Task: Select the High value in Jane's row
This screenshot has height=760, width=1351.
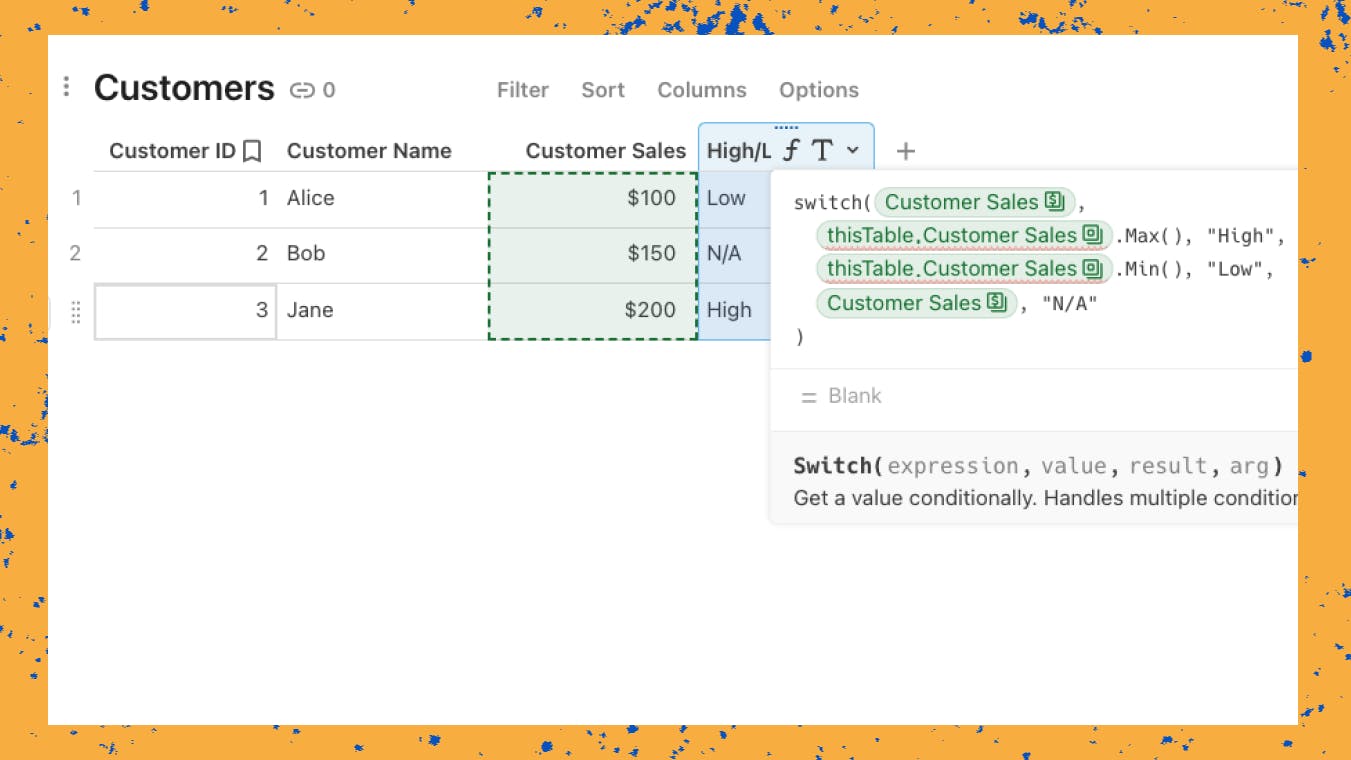Action: pos(730,310)
